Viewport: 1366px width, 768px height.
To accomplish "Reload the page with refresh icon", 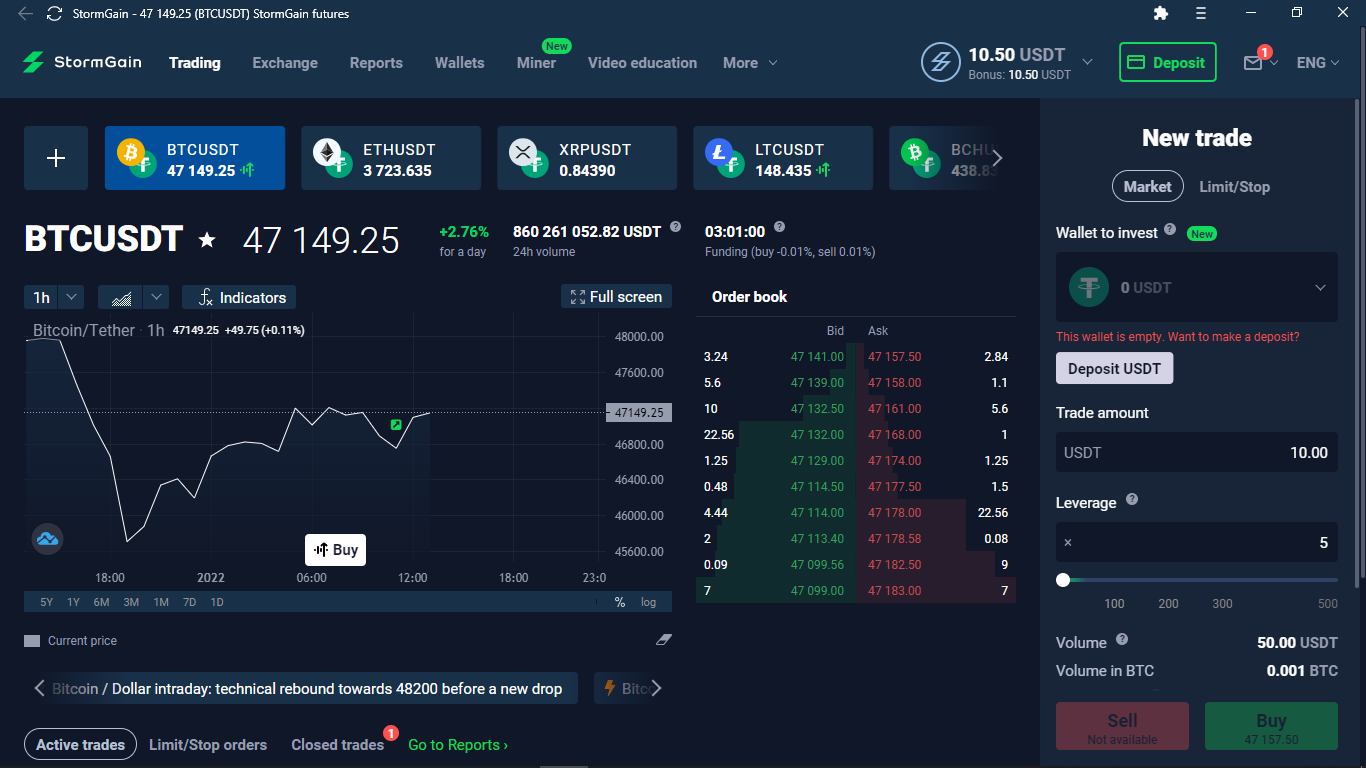I will click(55, 14).
